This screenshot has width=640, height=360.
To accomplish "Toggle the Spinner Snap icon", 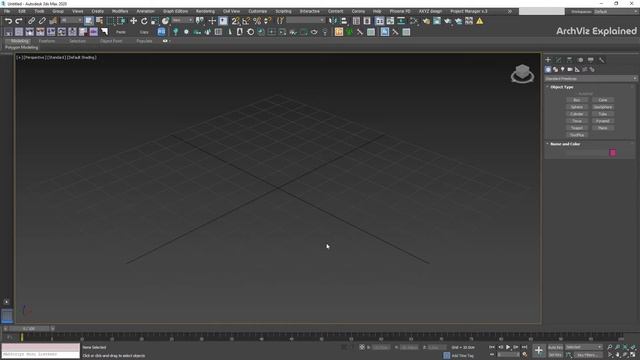I will click(x=267, y=21).
